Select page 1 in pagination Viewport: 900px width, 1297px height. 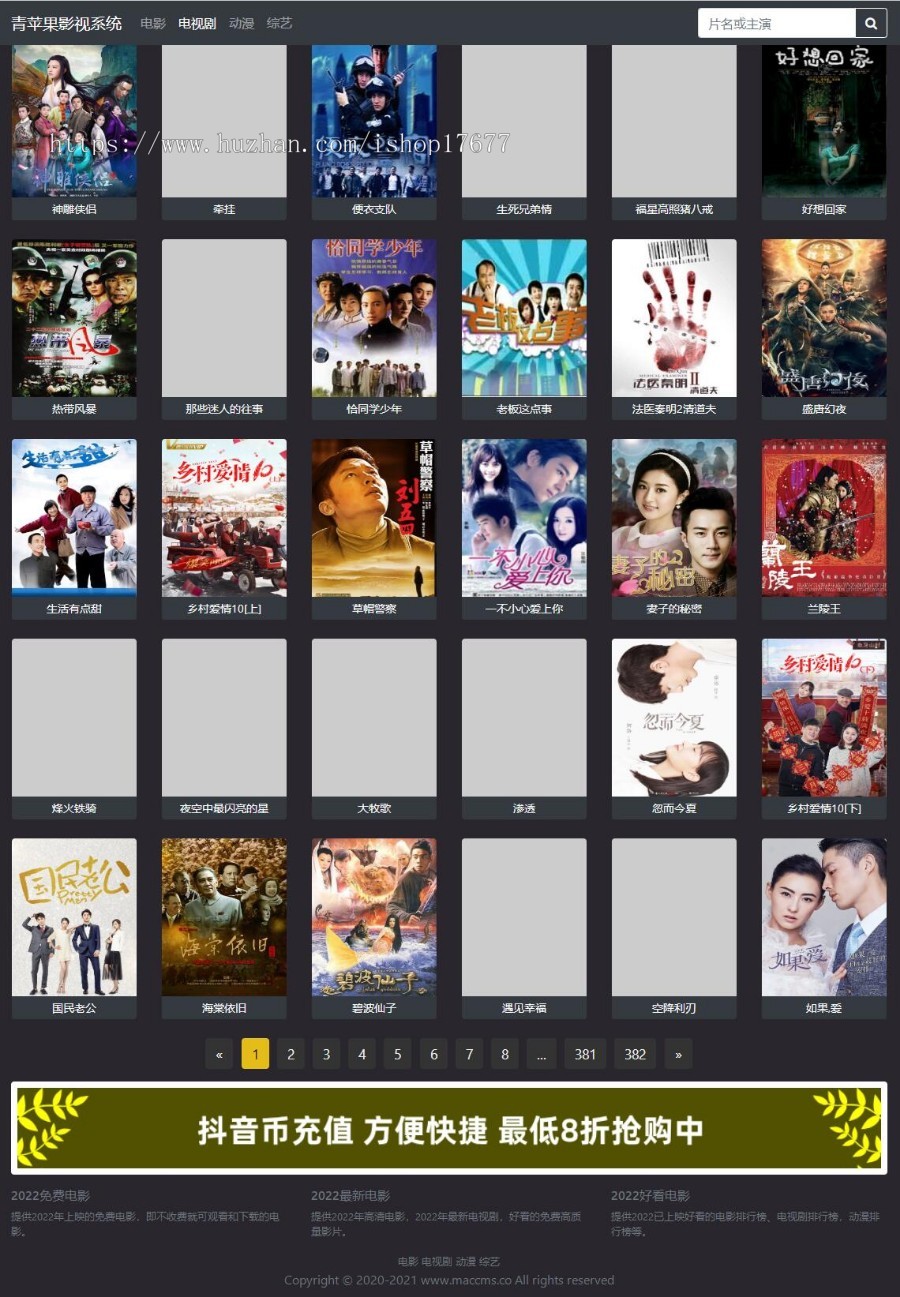[x=255, y=1054]
